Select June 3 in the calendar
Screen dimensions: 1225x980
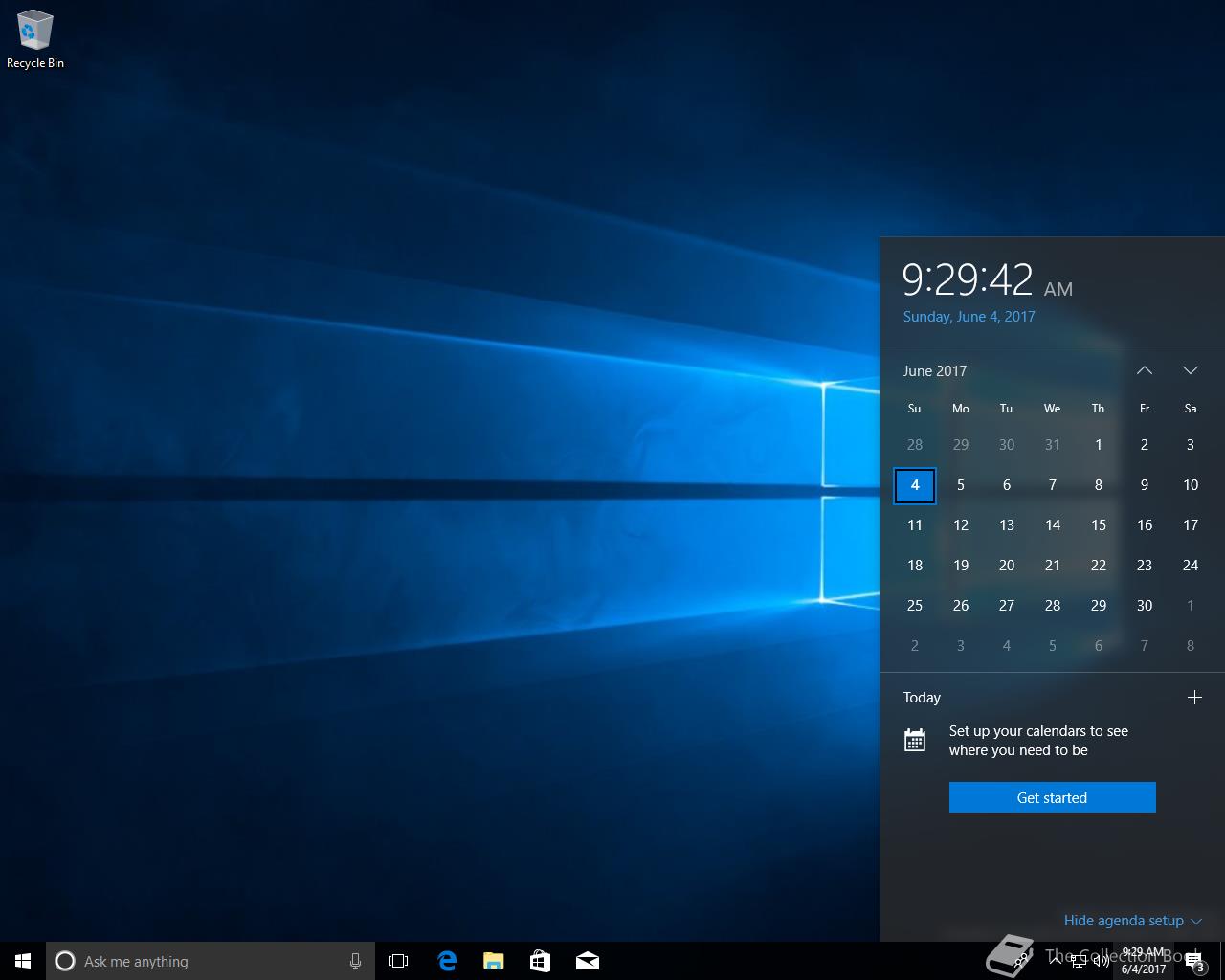(x=1191, y=445)
